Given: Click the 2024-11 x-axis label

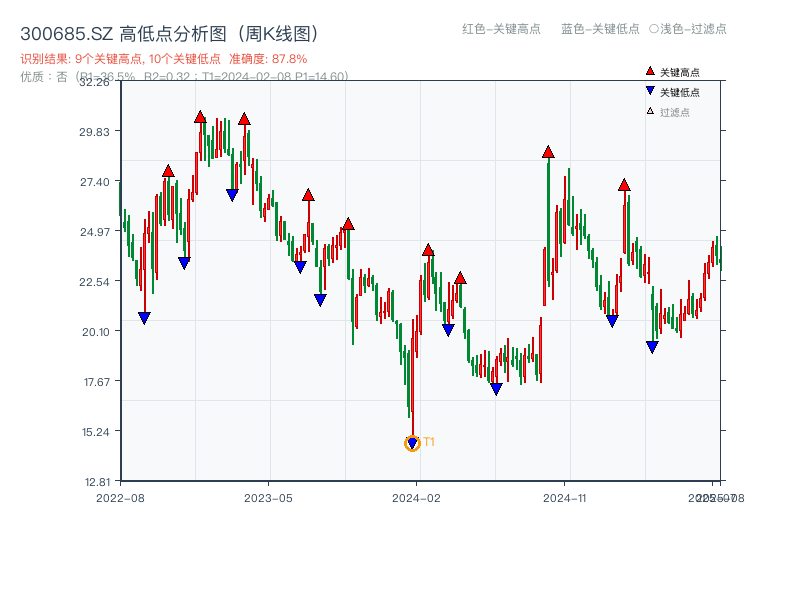Looking at the screenshot, I should 564,498.
